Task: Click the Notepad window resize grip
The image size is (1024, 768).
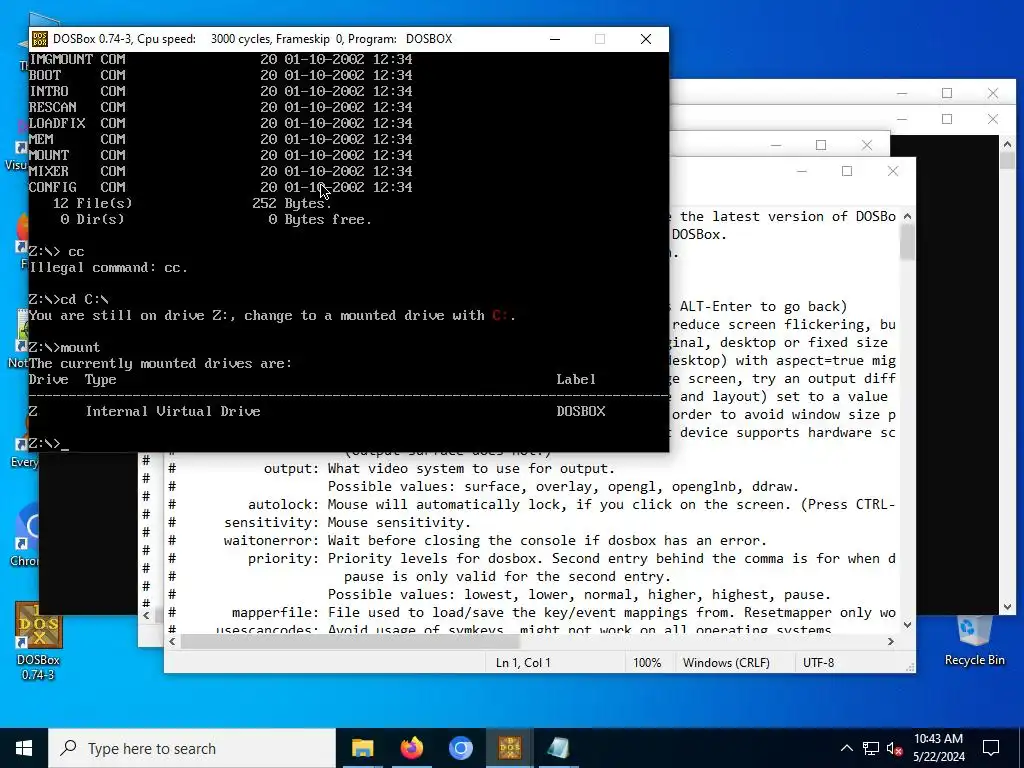Action: point(910,667)
